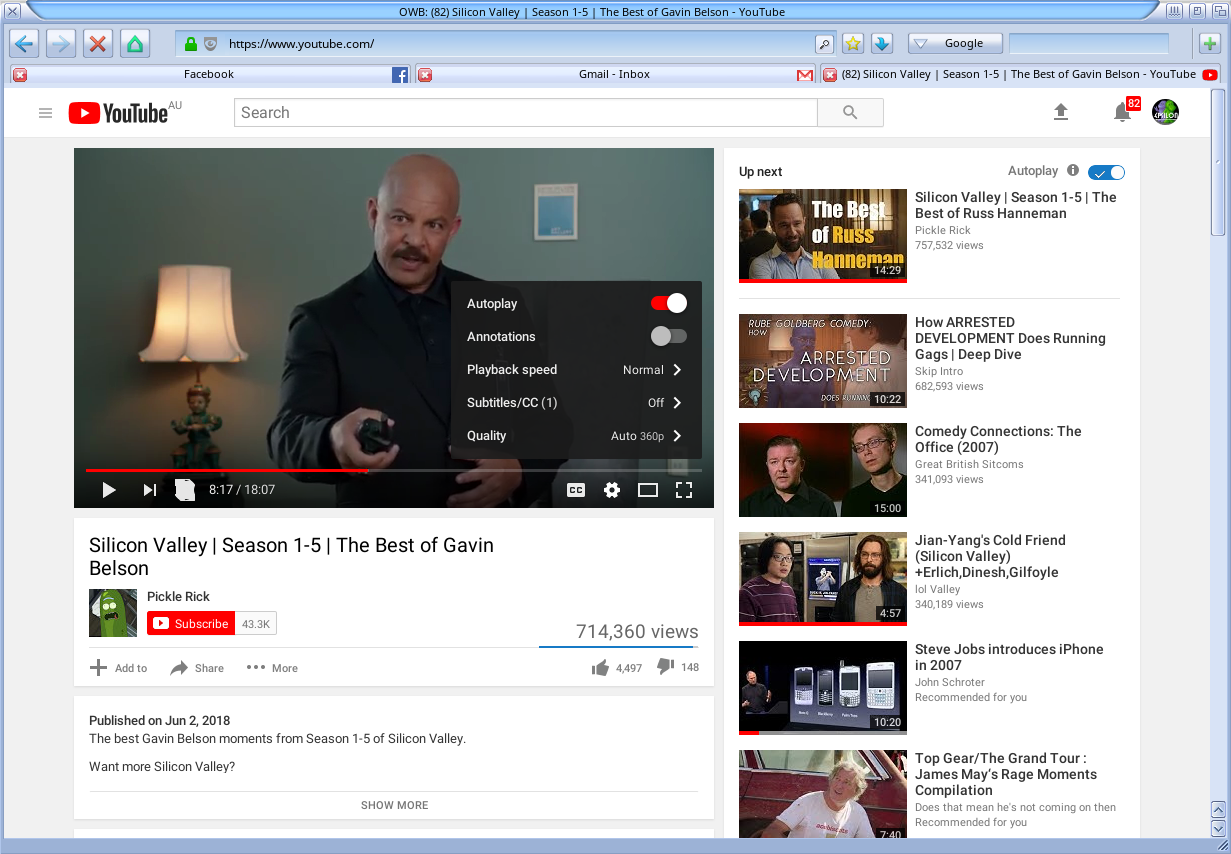Open the Pickle Rick channel avatar
Screen dimensions: 1231x854
(113, 613)
